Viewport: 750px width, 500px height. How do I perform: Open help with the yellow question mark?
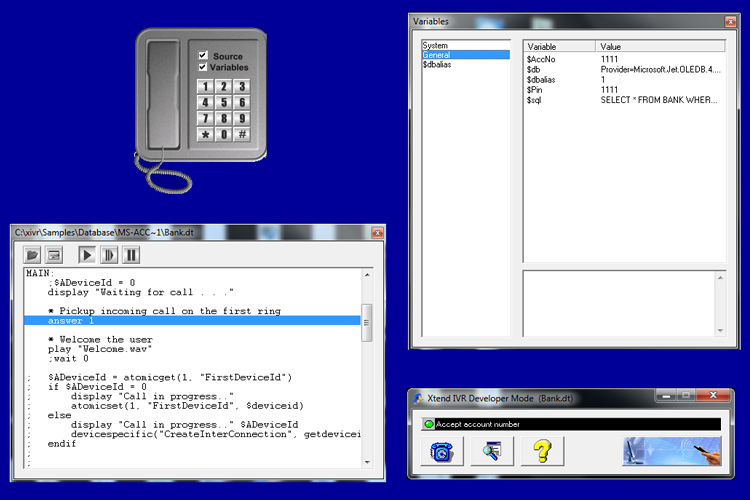point(542,451)
